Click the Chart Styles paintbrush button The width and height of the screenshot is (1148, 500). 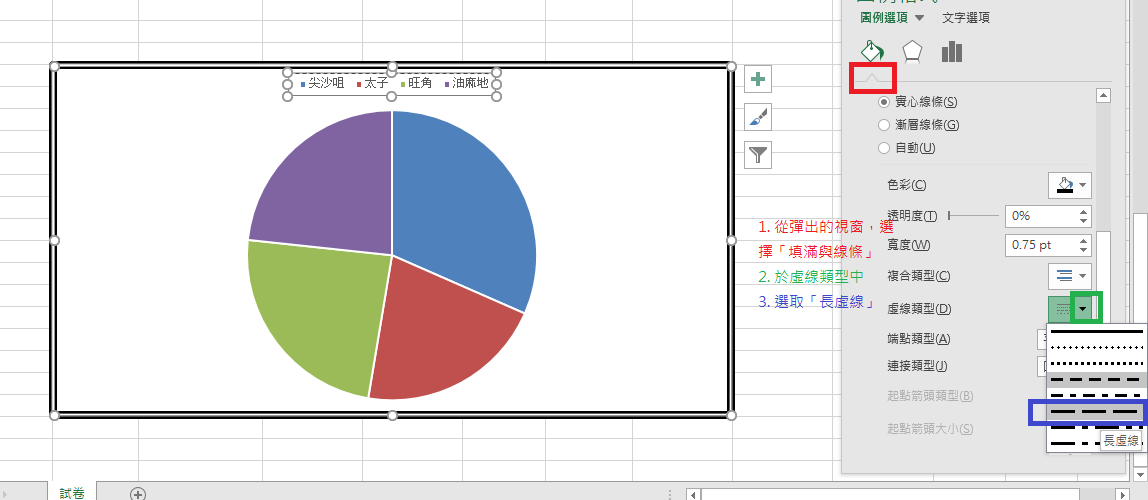[758, 117]
